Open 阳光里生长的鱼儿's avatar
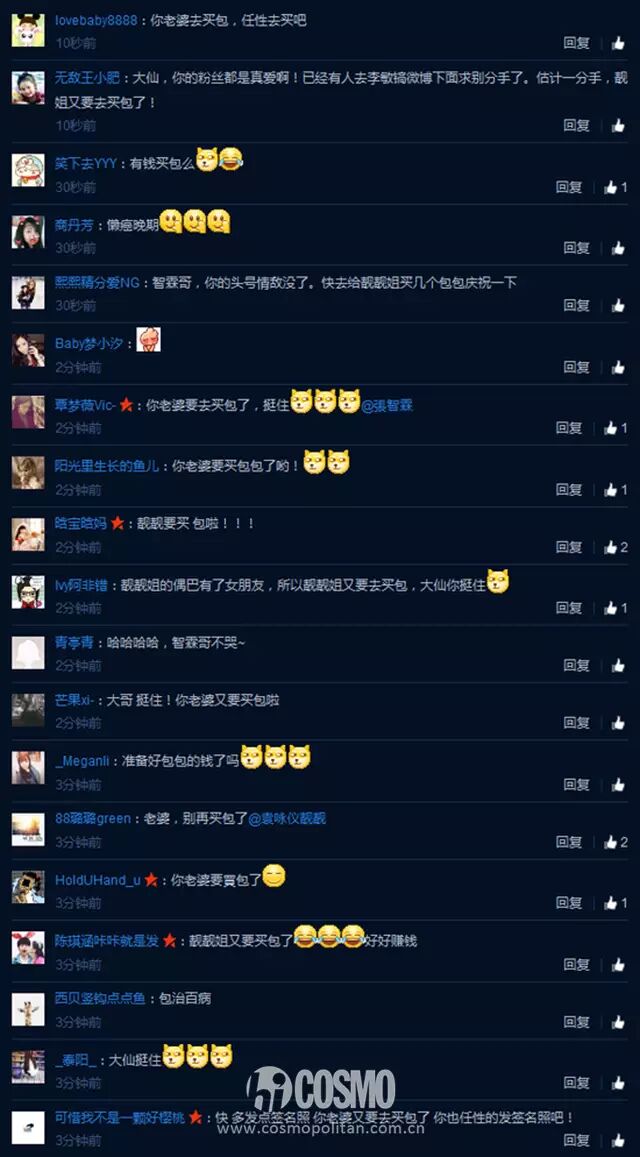 tap(28, 473)
